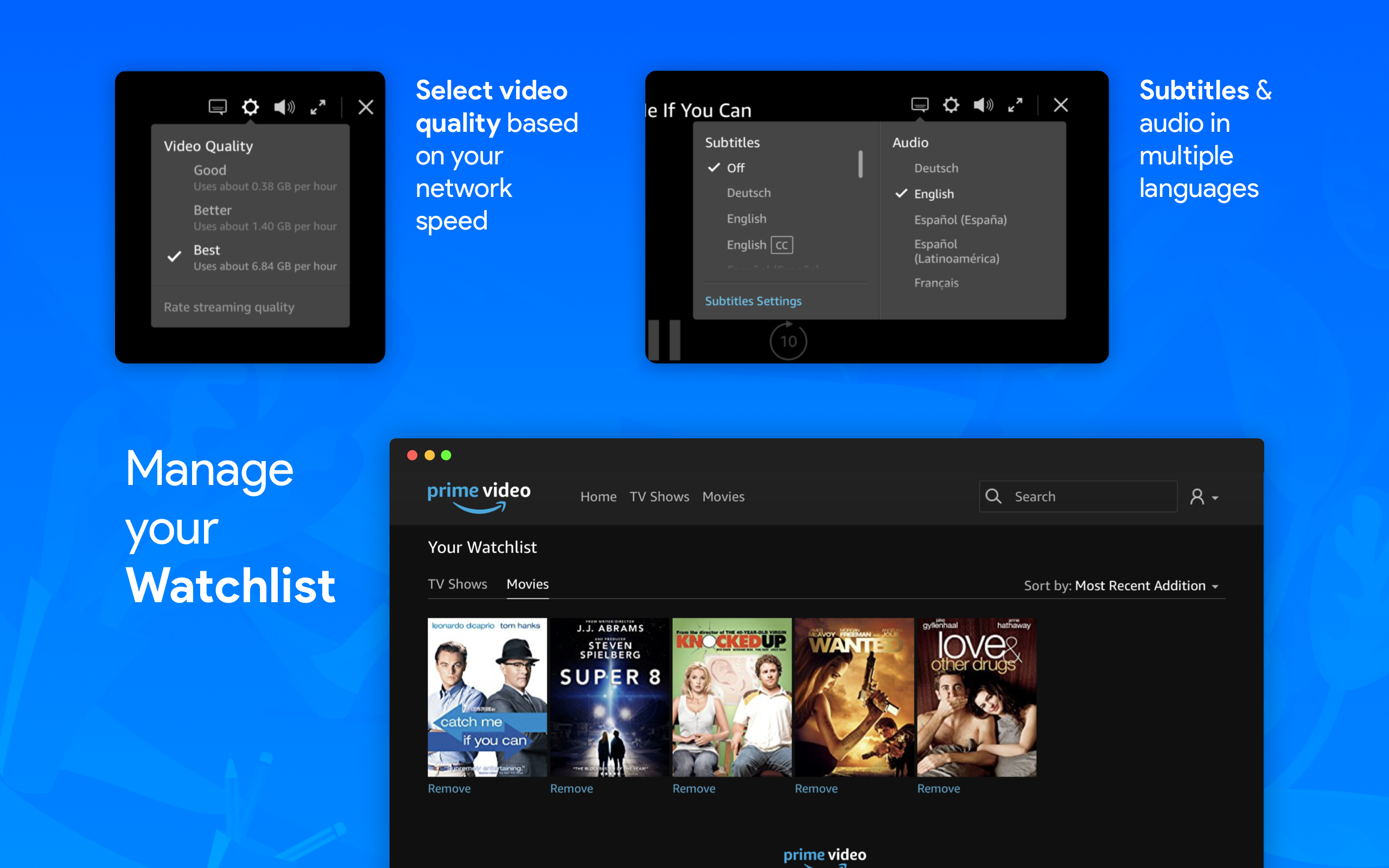The width and height of the screenshot is (1389, 868).
Task: Select Español (España) audio track
Action: tap(960, 220)
